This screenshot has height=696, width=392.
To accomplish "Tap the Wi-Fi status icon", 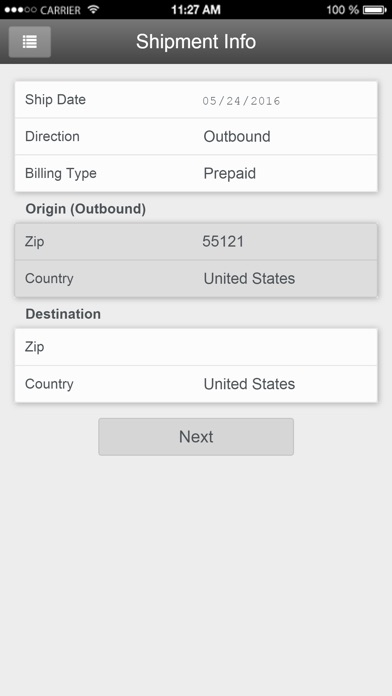I will point(93,9).
